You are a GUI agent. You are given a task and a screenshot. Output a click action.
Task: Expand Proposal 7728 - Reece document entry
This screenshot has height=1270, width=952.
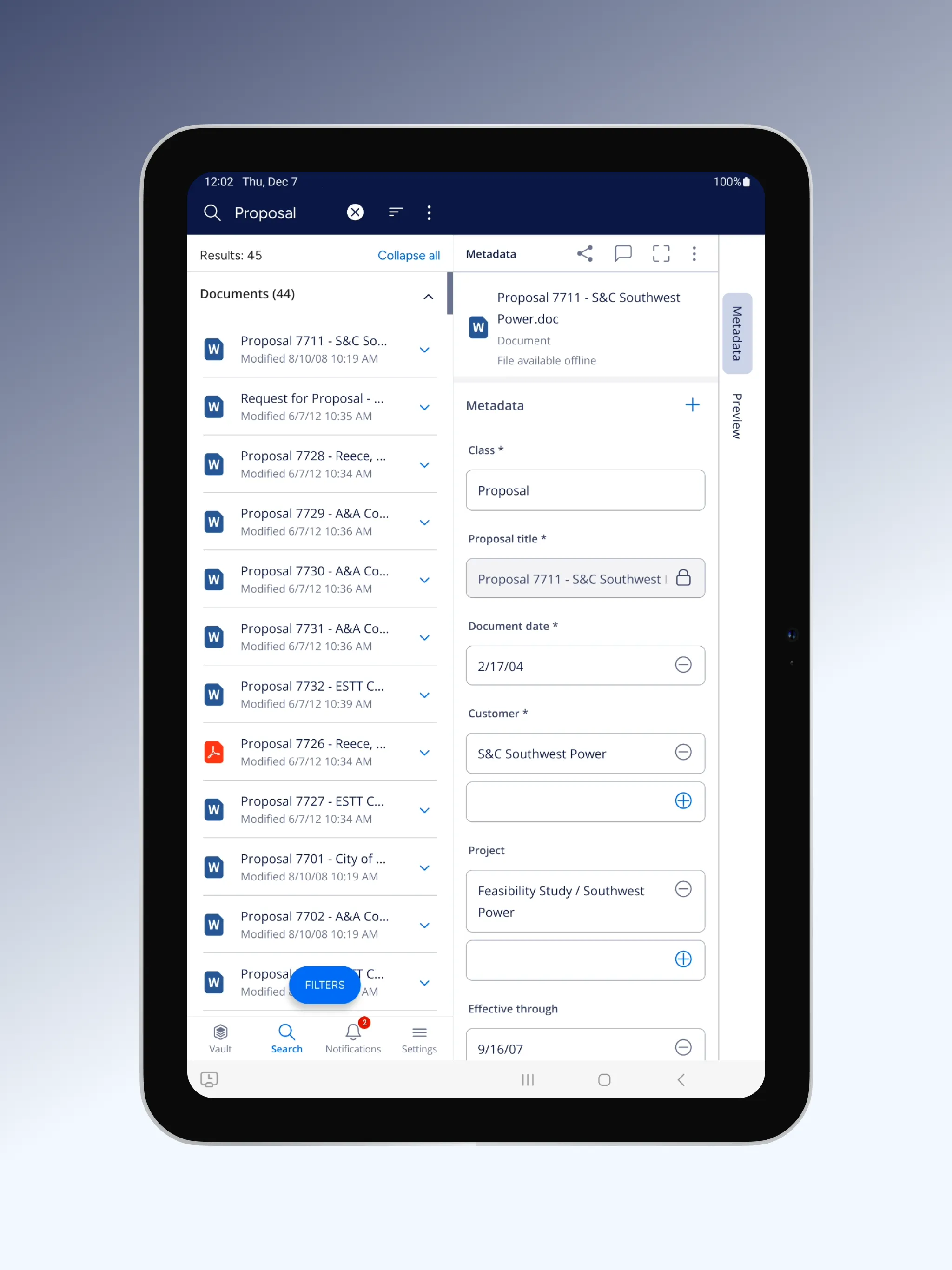[x=425, y=464]
